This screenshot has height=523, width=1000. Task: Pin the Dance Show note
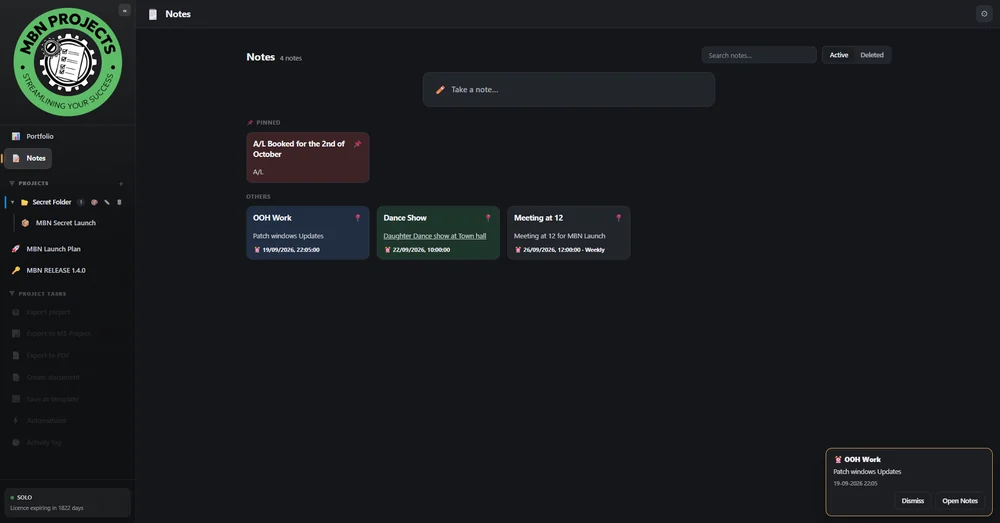(x=489, y=218)
